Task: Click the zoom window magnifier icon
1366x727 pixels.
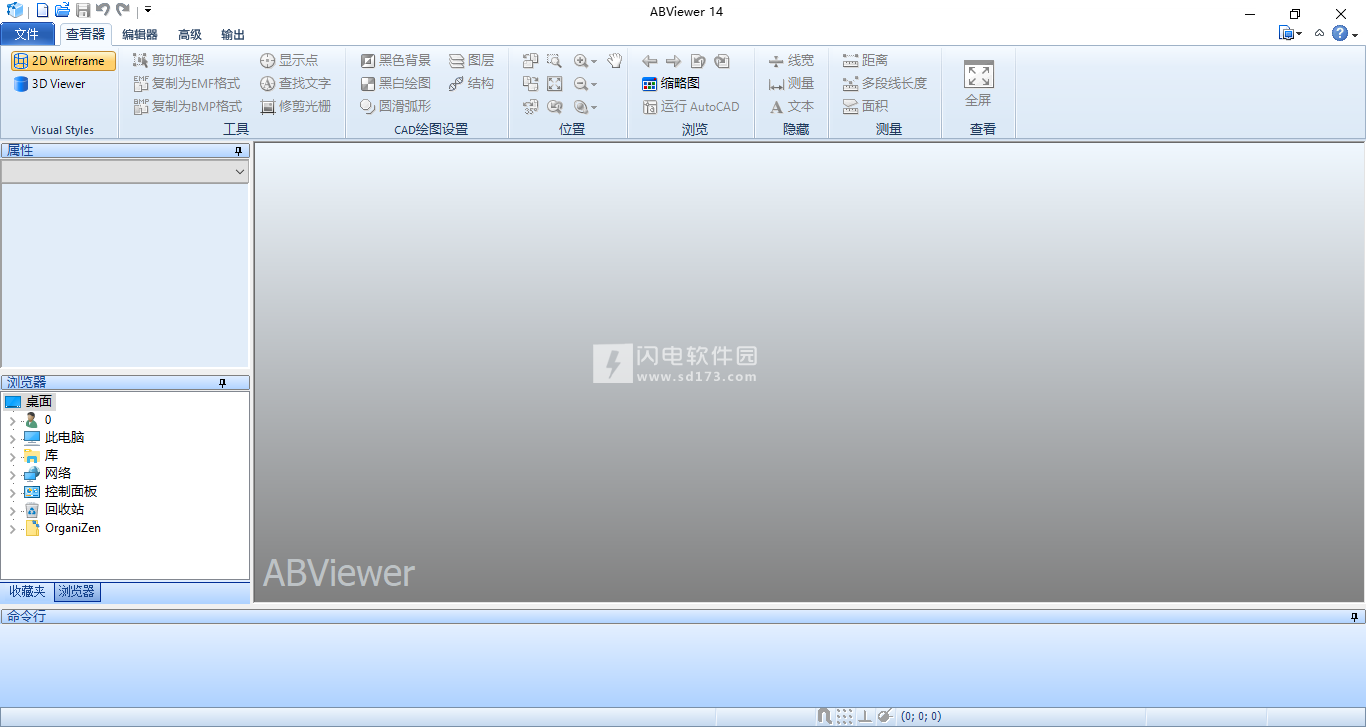Action: (554, 61)
